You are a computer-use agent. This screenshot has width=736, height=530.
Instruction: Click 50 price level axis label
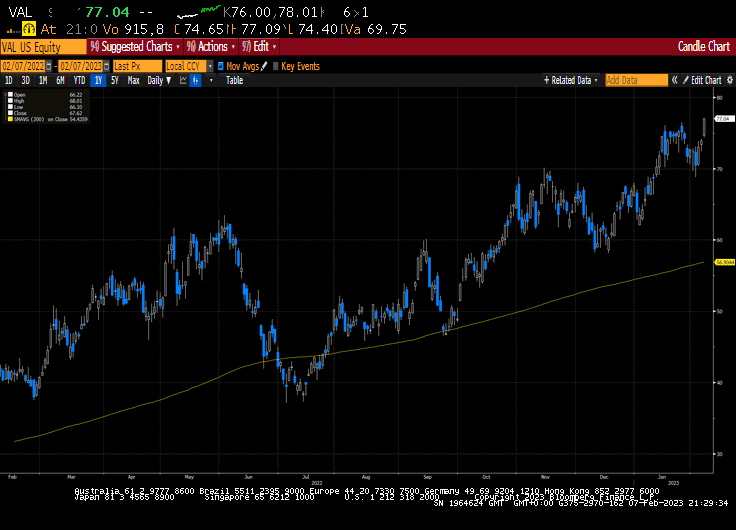click(x=719, y=311)
